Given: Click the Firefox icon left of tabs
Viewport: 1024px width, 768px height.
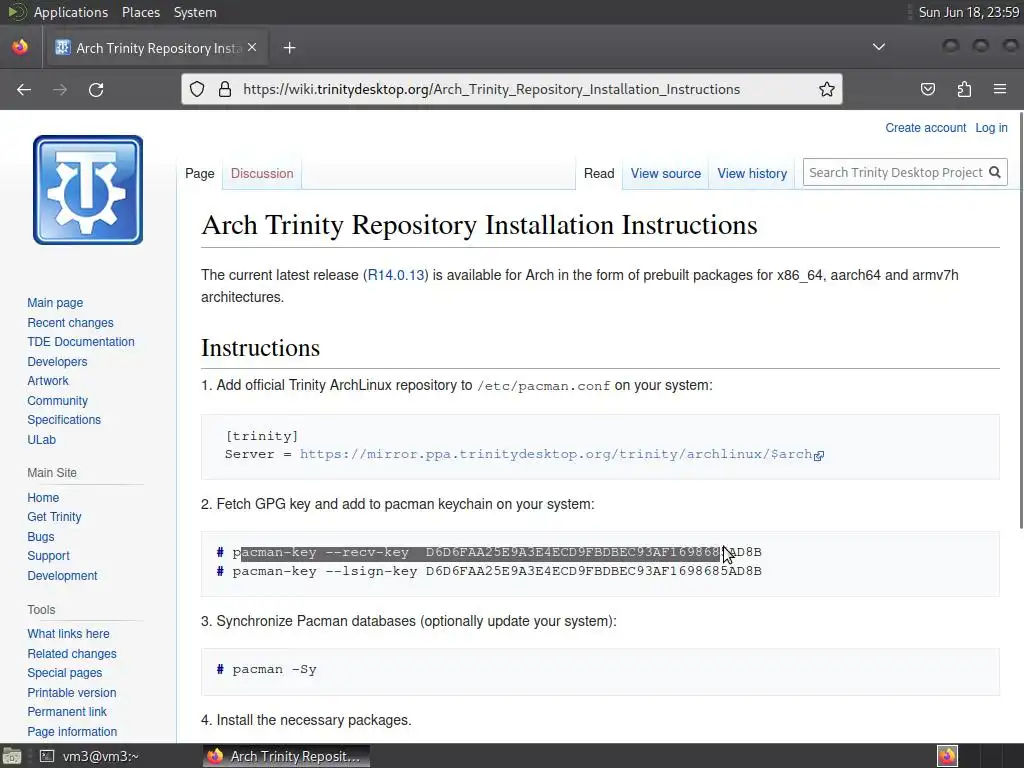Looking at the screenshot, I should (20, 48).
